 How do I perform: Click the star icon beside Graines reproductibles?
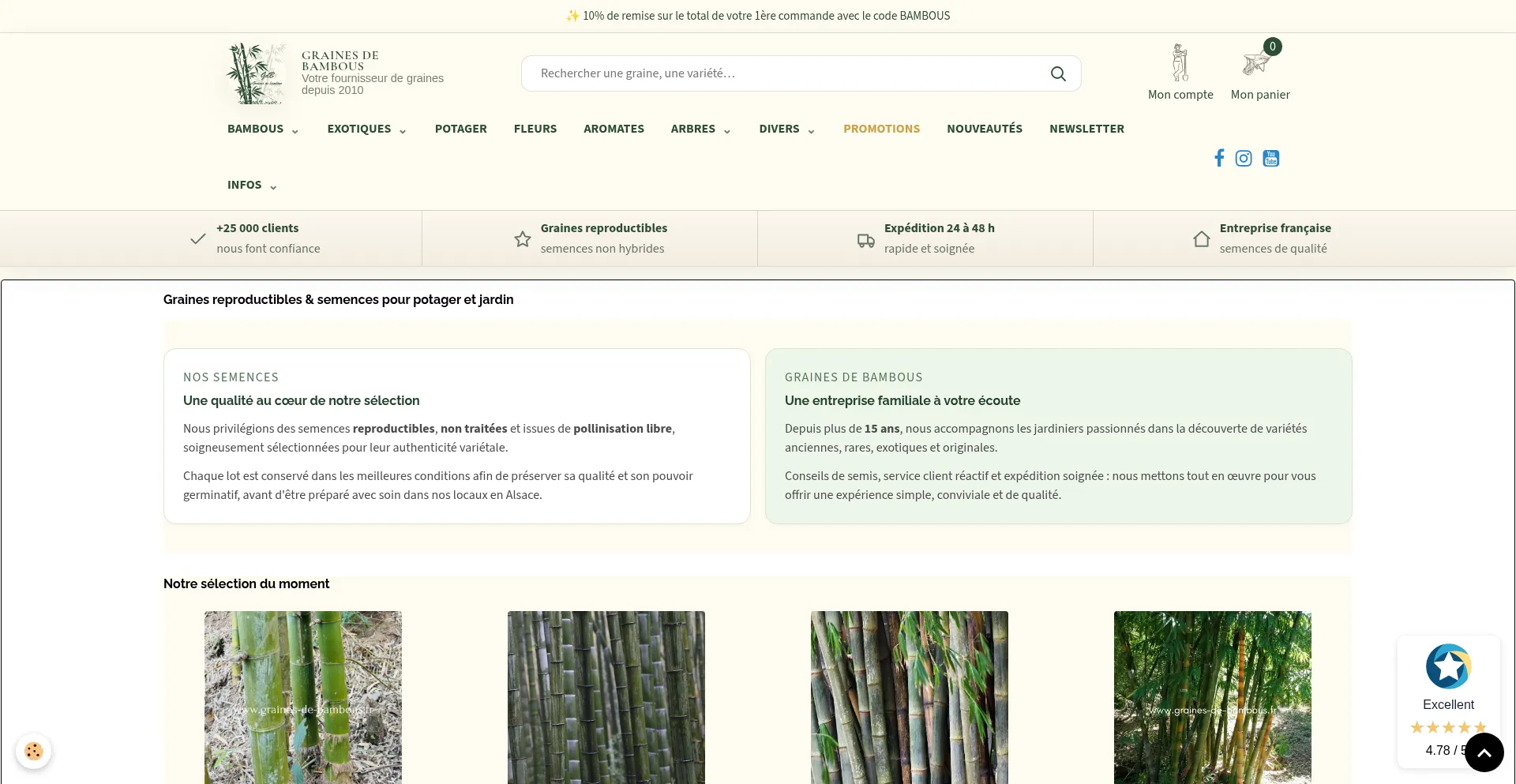[x=523, y=238]
